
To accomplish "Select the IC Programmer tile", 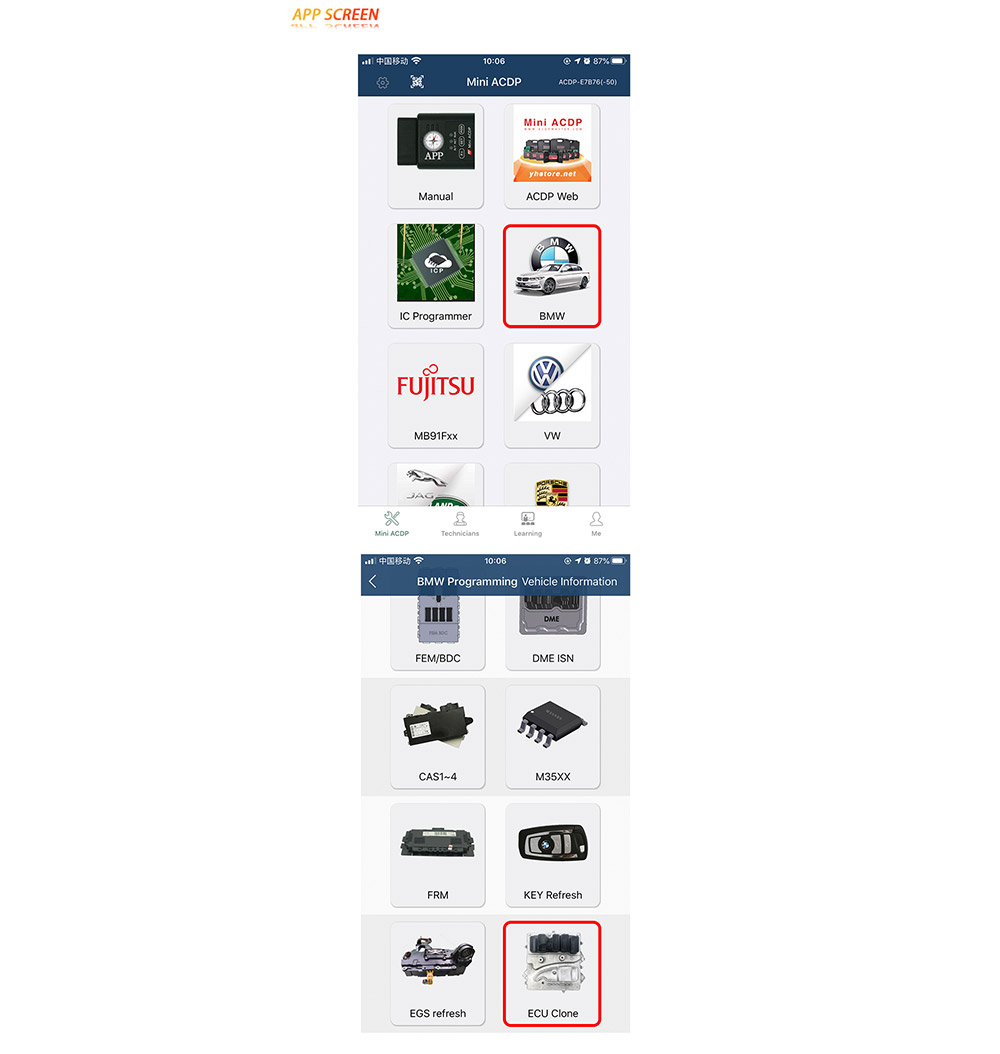I will pyautogui.click(x=435, y=276).
